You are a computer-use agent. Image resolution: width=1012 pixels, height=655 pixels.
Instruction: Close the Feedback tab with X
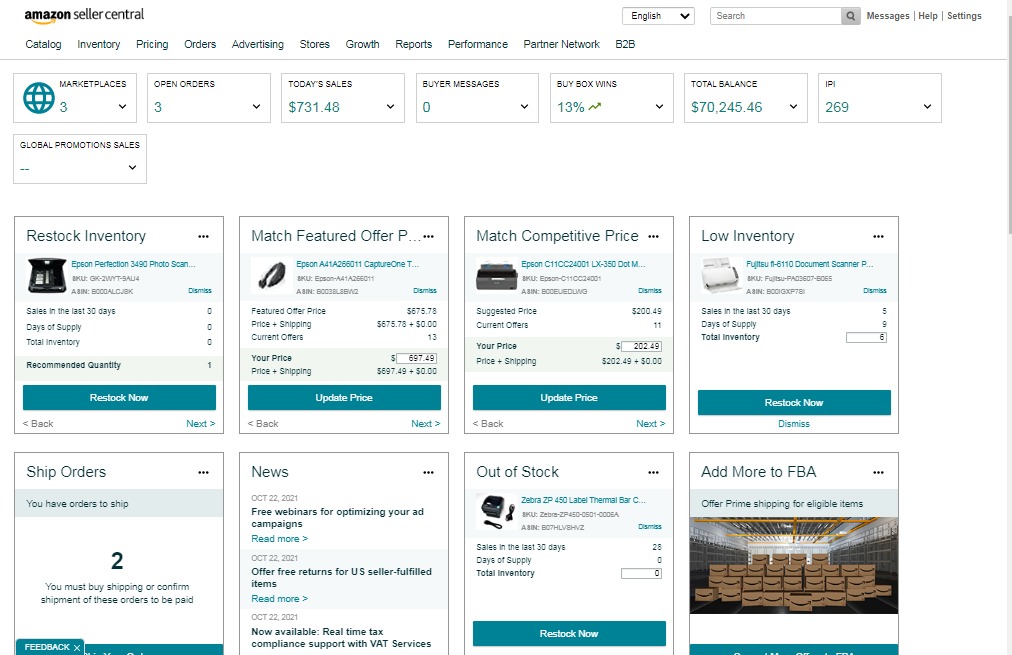77,647
